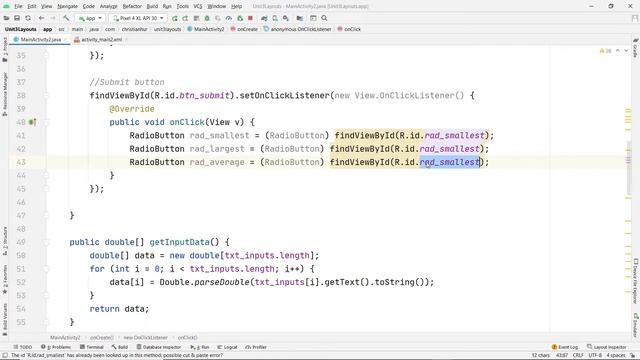Viewport: 640px width, 360px height.
Task: Click the Unit3Layouts breadcrumb
Action: pyautogui.click(x=20, y=29)
